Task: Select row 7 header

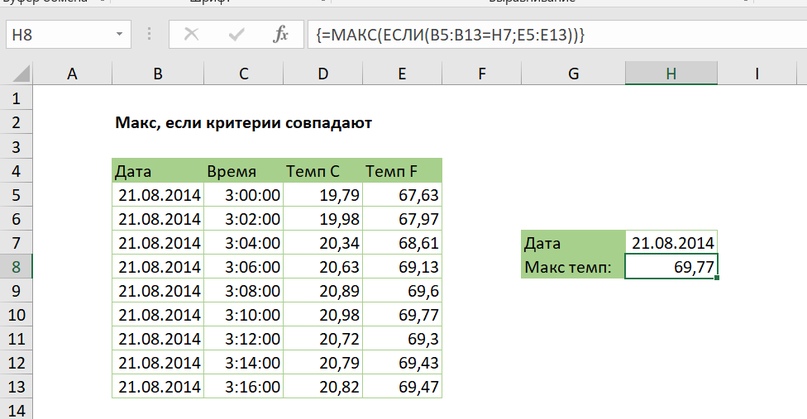Action: [x=16, y=242]
